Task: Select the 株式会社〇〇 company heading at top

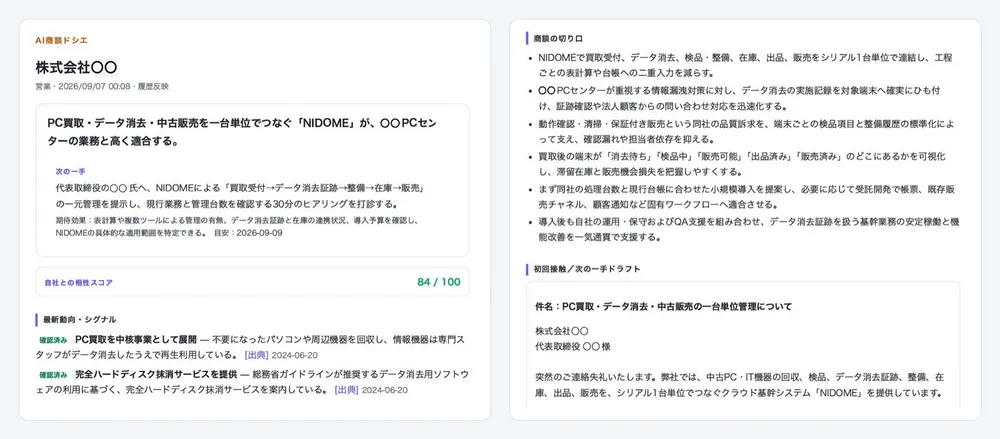Action: click(x=76, y=67)
